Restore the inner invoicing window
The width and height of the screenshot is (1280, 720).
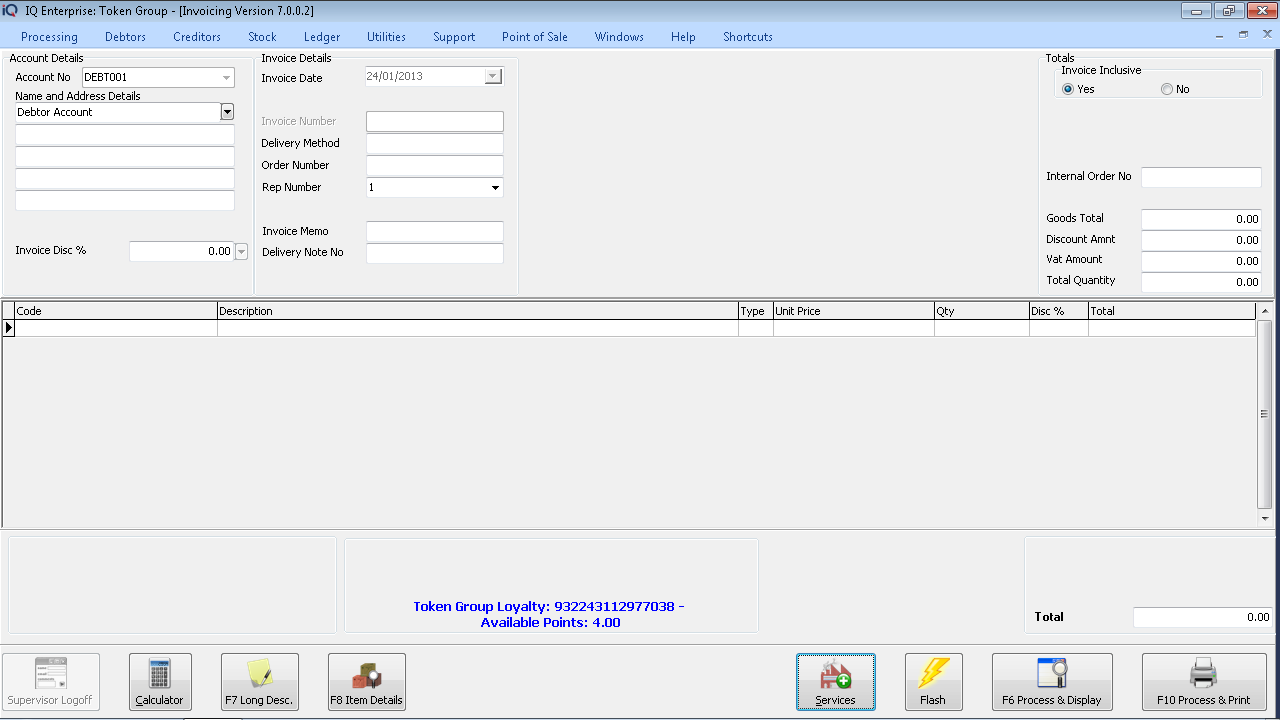click(1244, 34)
